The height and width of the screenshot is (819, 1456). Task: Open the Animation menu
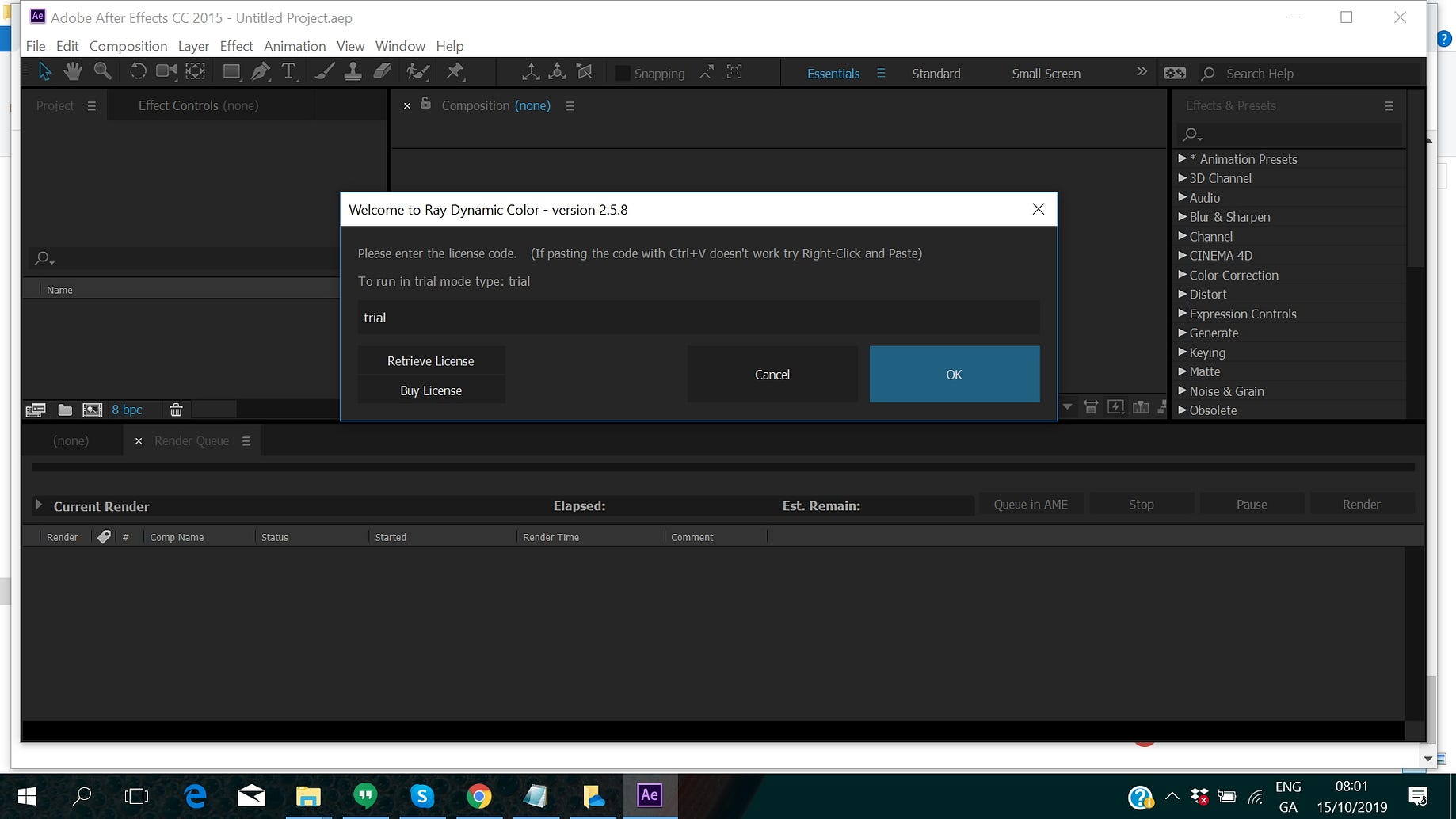point(295,46)
